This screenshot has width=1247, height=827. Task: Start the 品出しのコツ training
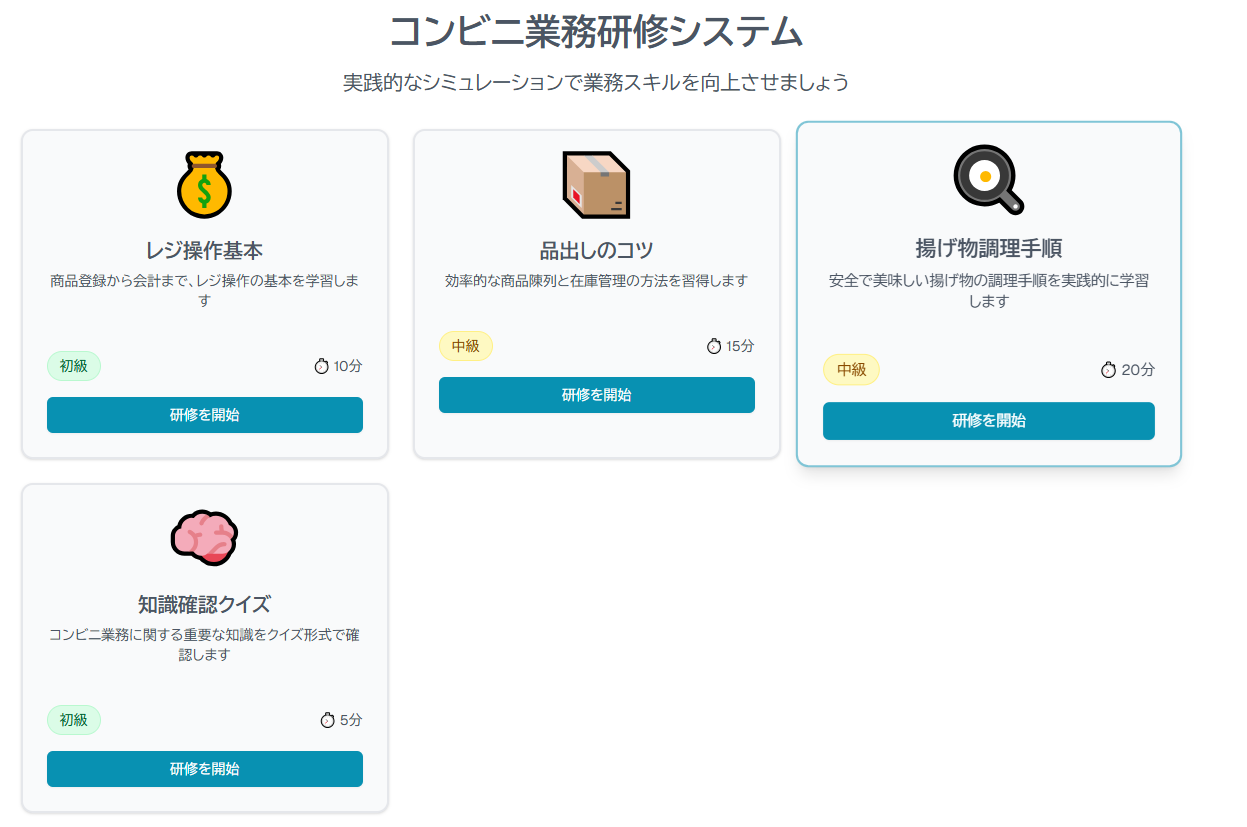(596, 395)
